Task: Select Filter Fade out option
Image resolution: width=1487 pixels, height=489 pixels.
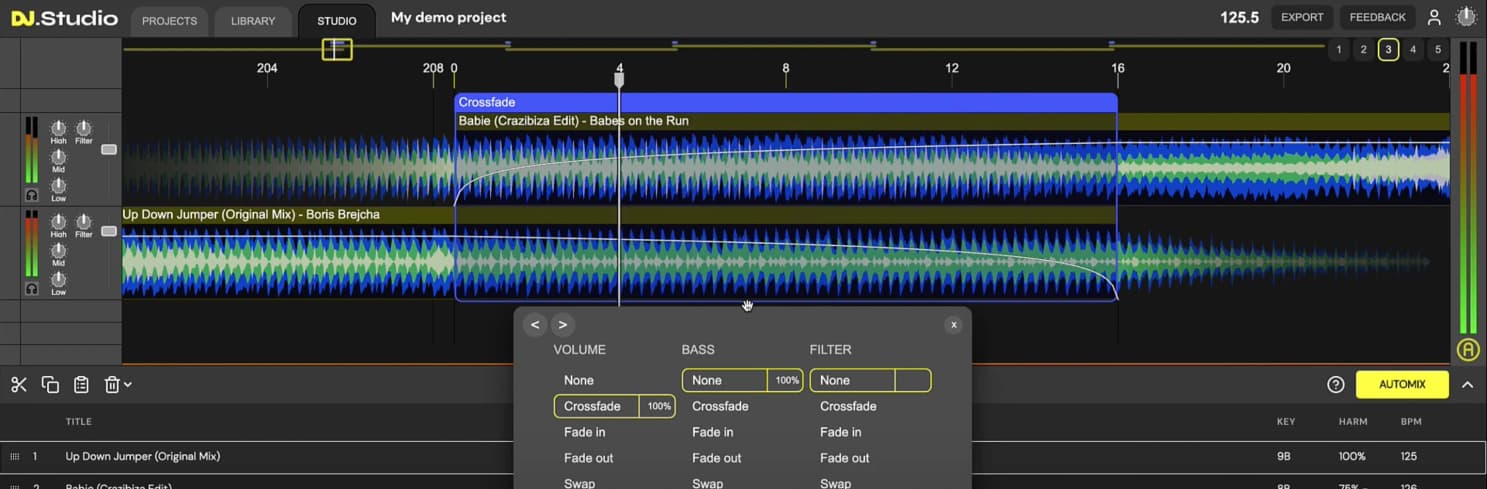Action: point(845,458)
